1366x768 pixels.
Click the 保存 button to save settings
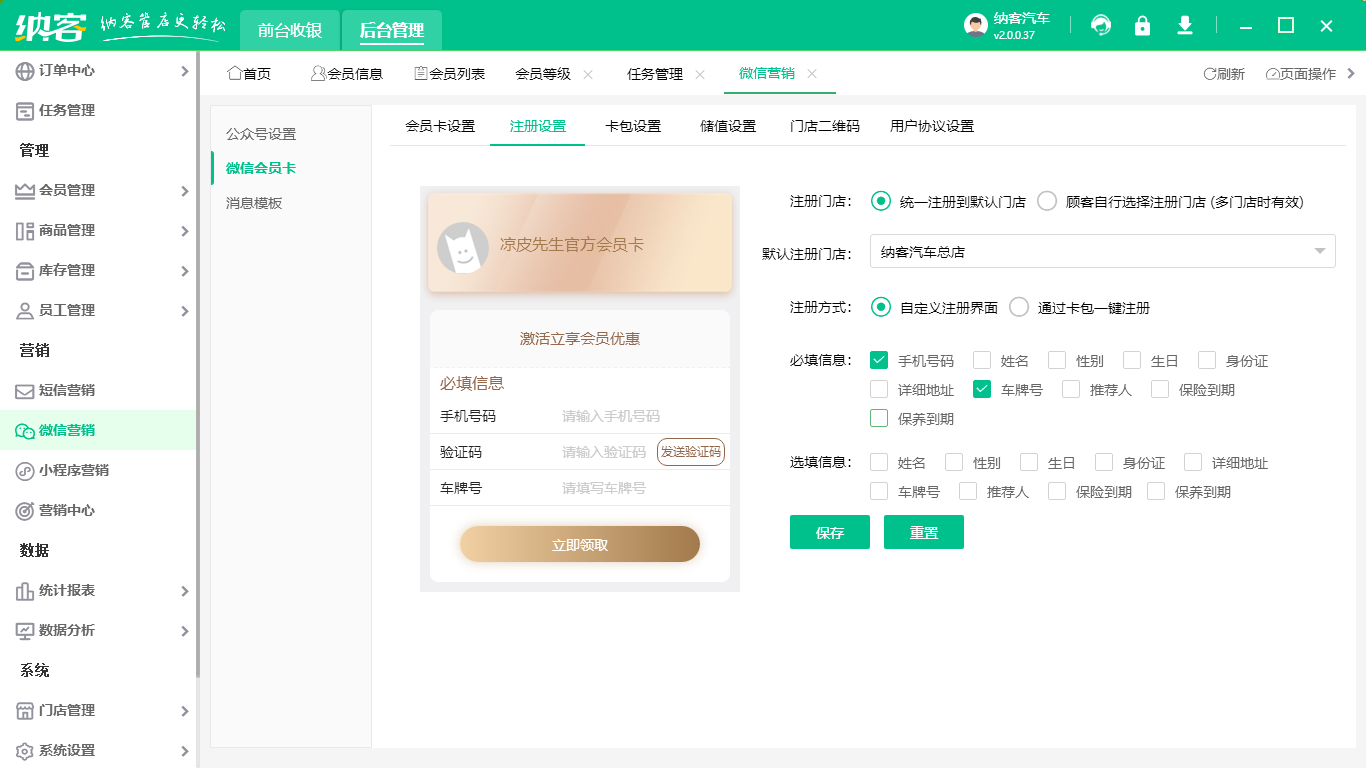pos(829,531)
